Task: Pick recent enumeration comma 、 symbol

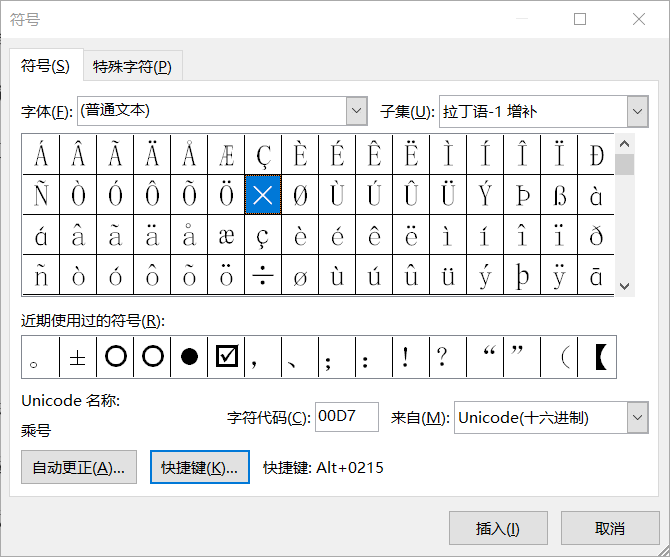Action: click(x=300, y=357)
